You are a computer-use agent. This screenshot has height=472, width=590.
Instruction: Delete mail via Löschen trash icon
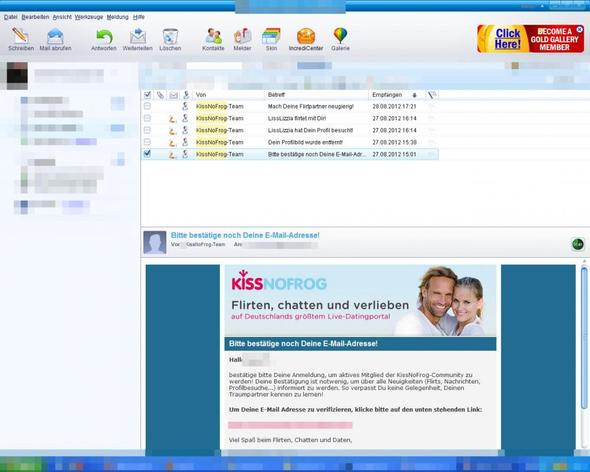(170, 37)
